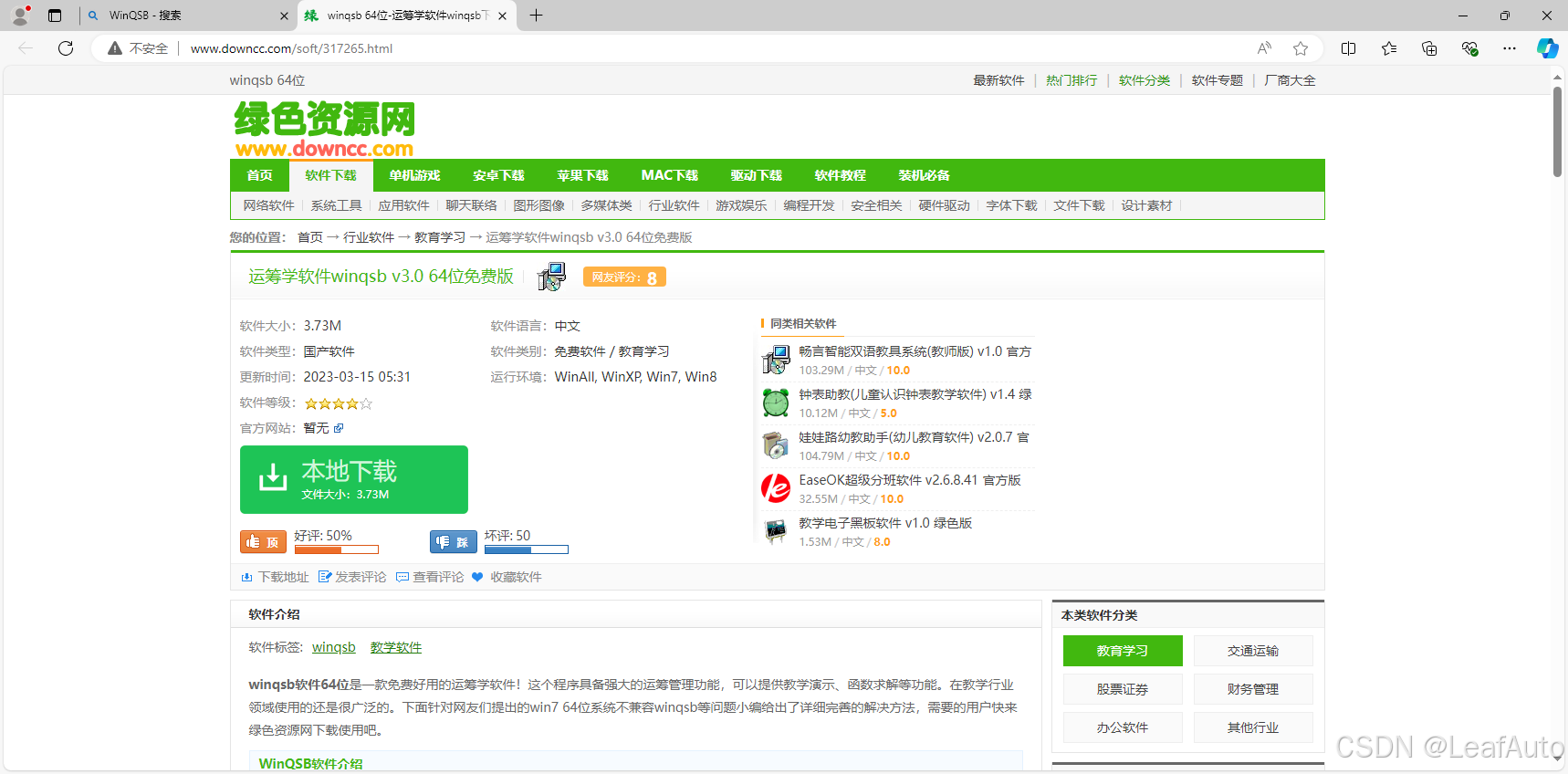The image size is (1568, 774).
Task: Select the 交通运输 category button
Action: [x=1253, y=651]
